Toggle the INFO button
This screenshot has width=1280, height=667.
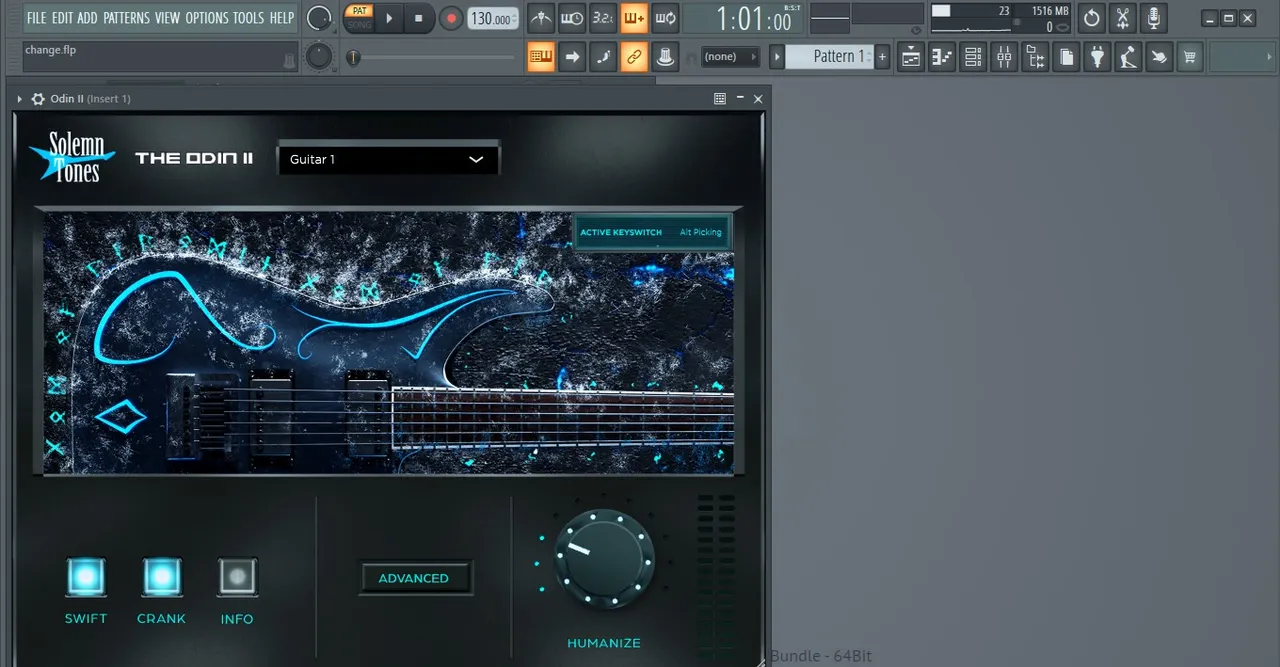pyautogui.click(x=237, y=577)
